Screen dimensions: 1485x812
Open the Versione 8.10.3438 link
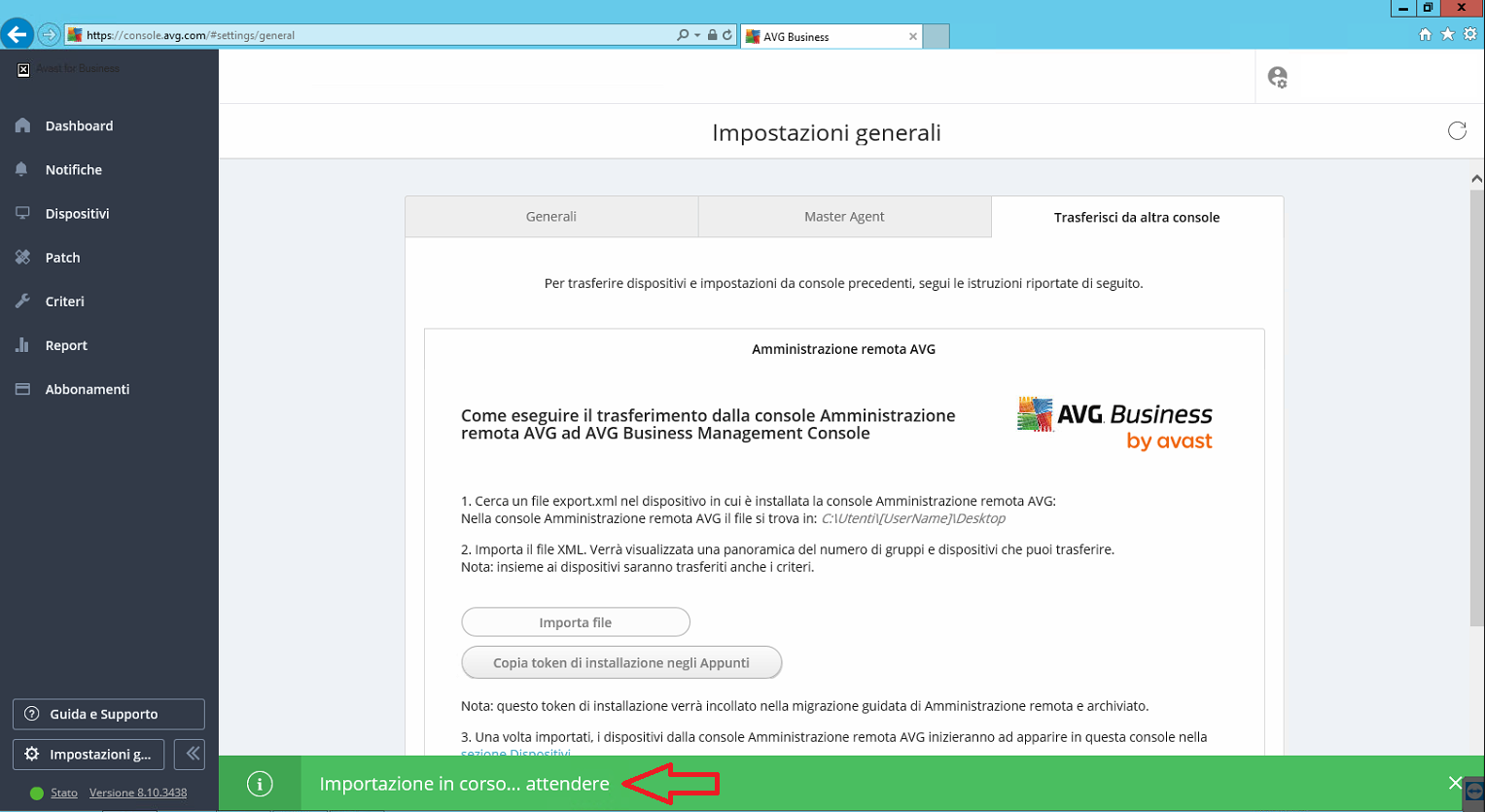pyautogui.click(x=138, y=793)
